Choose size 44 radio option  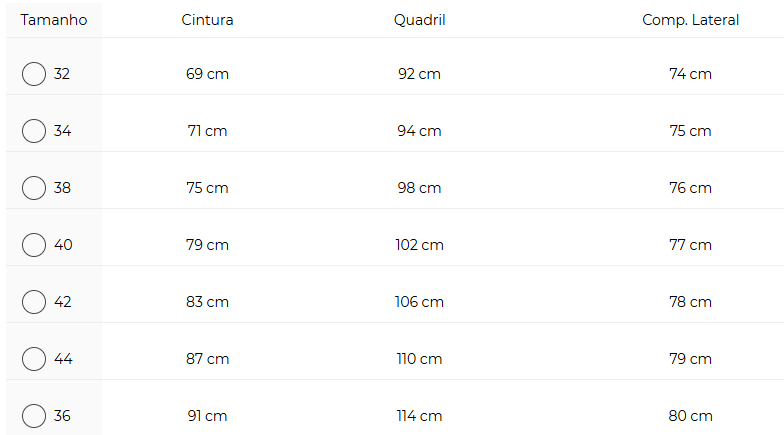coord(34,359)
